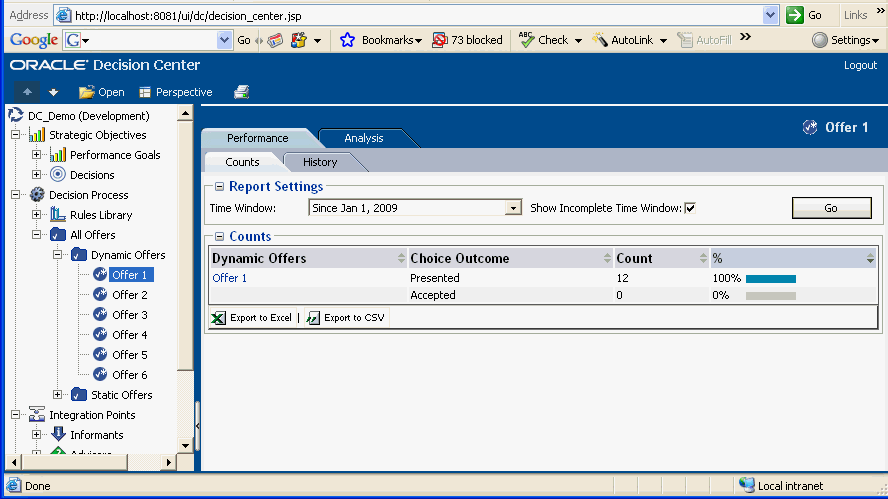Select Offer 6 in the tree

click(x=130, y=374)
